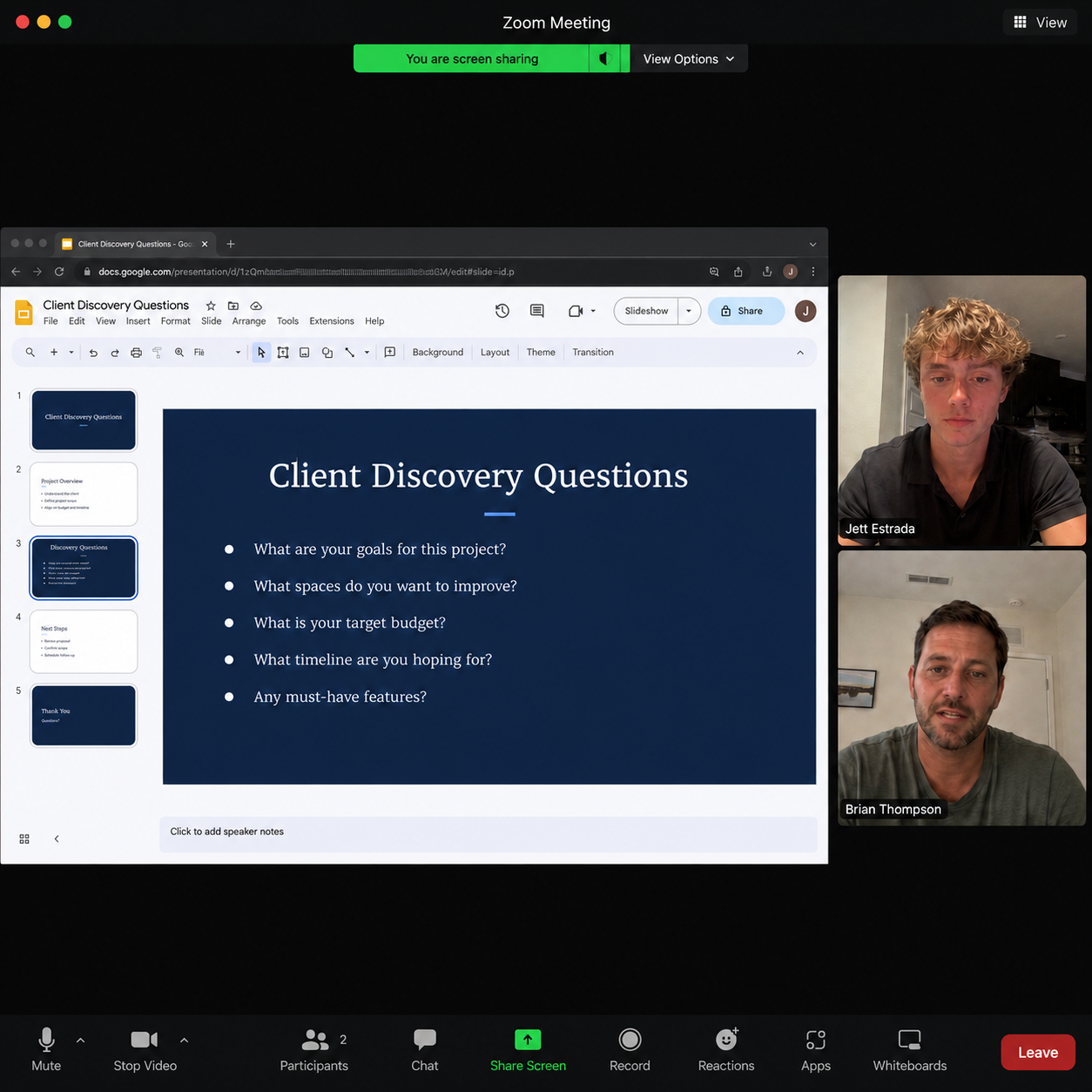Collapse the Slides toolbar with chevron
The image size is (1092, 1092).
coord(800,353)
